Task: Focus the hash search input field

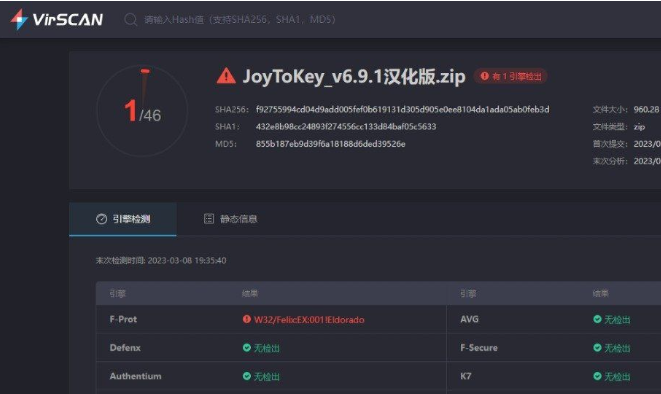Action: point(239,19)
